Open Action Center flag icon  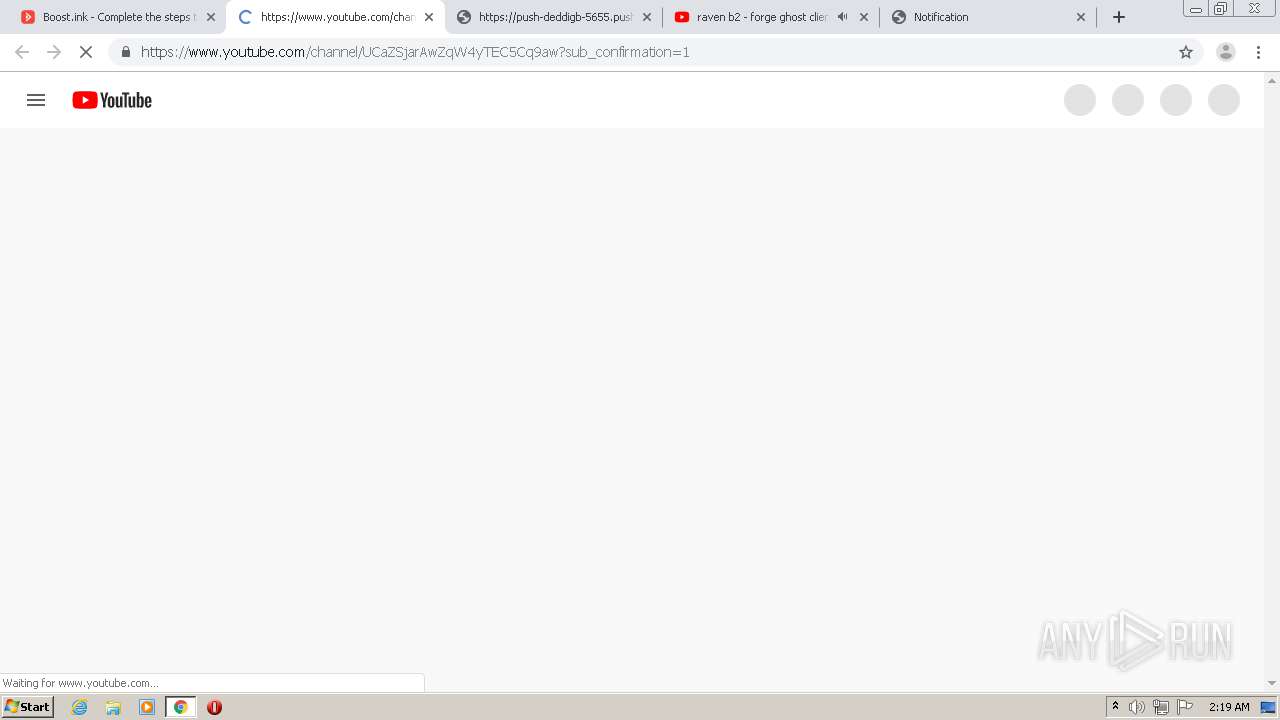click(1185, 707)
